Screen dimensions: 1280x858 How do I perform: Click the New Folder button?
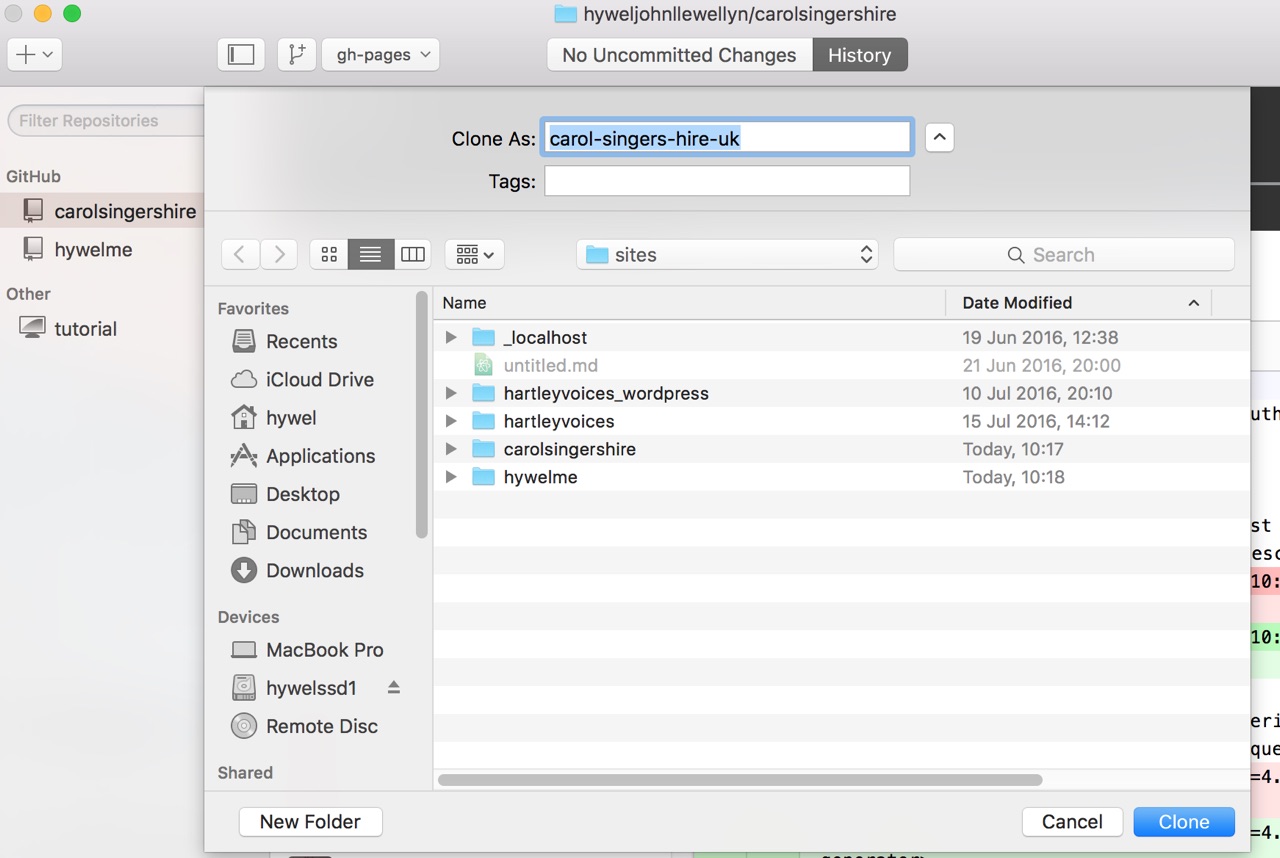coord(310,821)
